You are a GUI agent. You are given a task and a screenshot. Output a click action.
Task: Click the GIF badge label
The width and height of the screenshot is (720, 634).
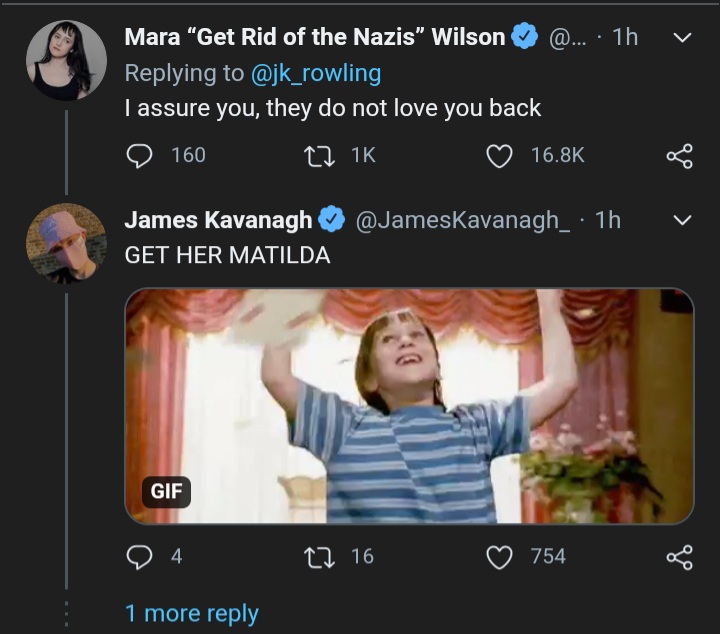[166, 492]
